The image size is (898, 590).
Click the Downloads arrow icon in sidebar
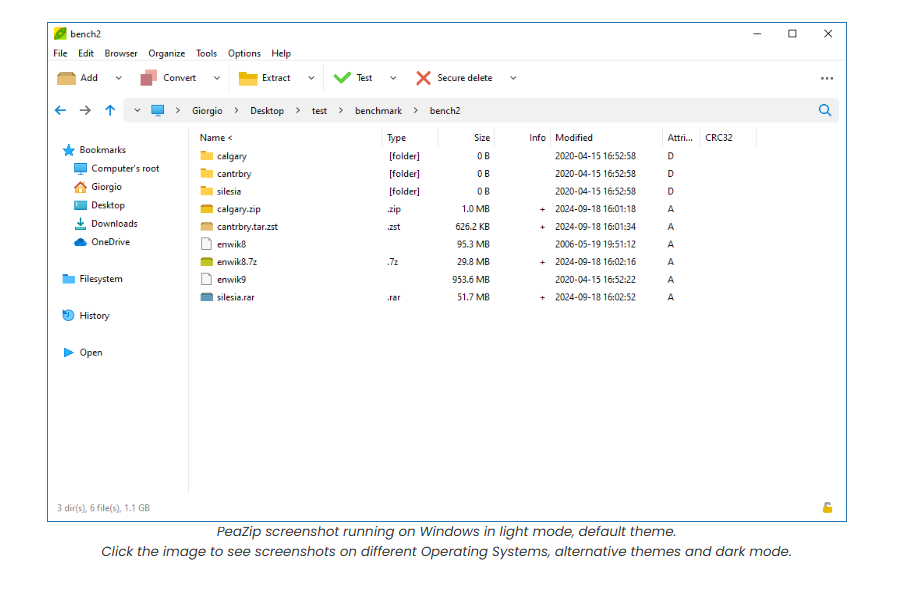point(80,223)
